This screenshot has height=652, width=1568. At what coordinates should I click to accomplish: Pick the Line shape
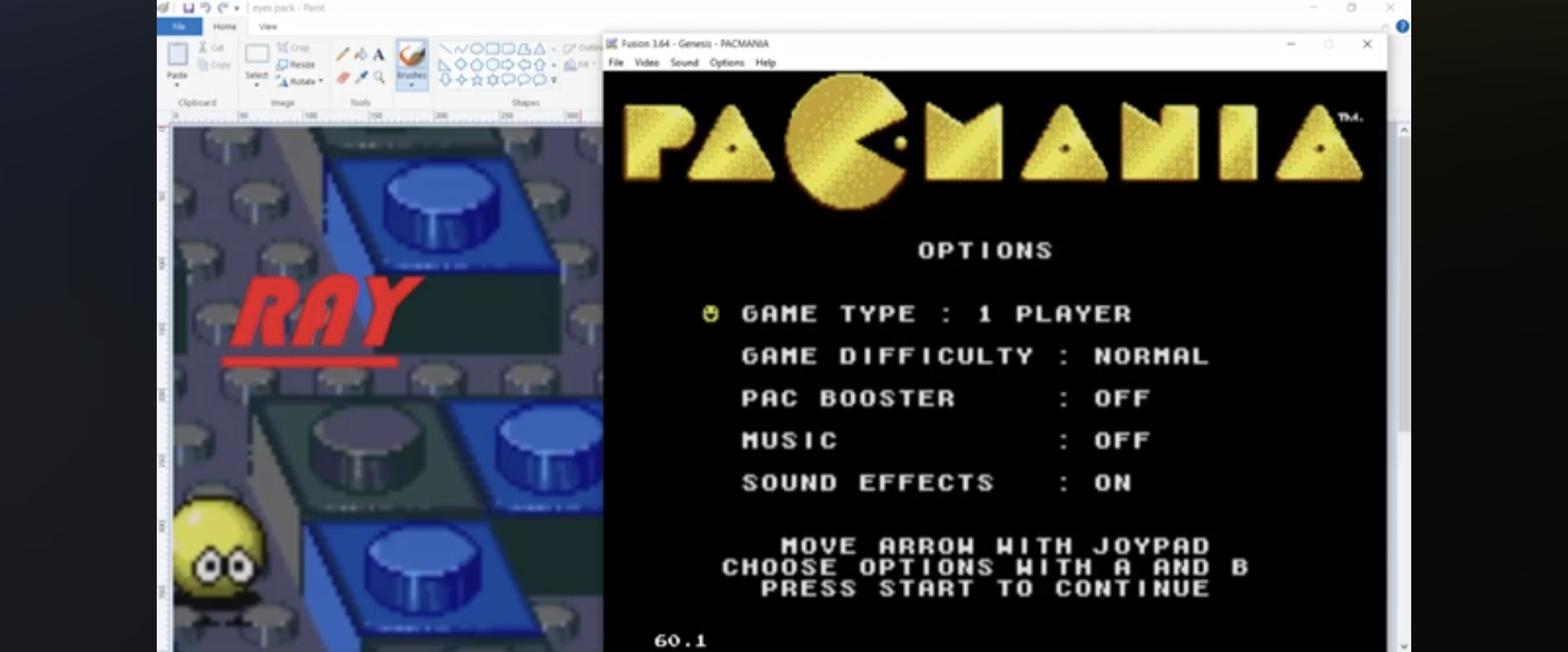[x=446, y=48]
